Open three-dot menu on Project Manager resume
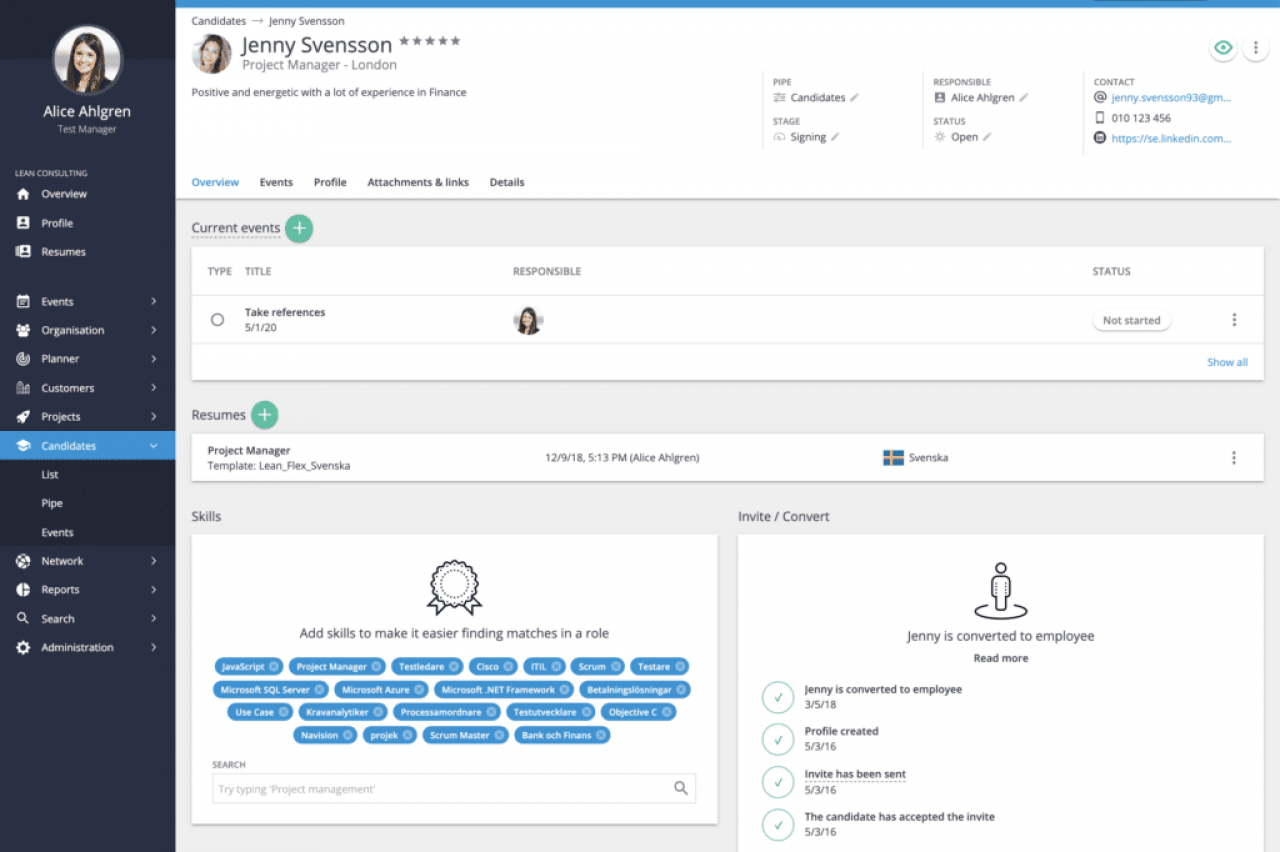1280x852 pixels. (1233, 458)
